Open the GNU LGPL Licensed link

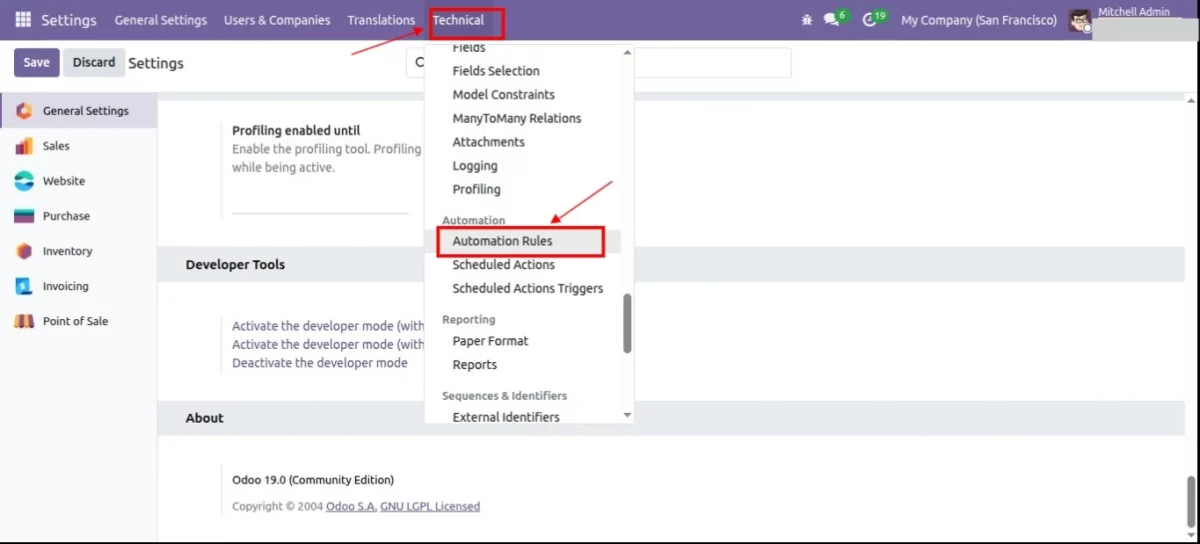coord(430,507)
